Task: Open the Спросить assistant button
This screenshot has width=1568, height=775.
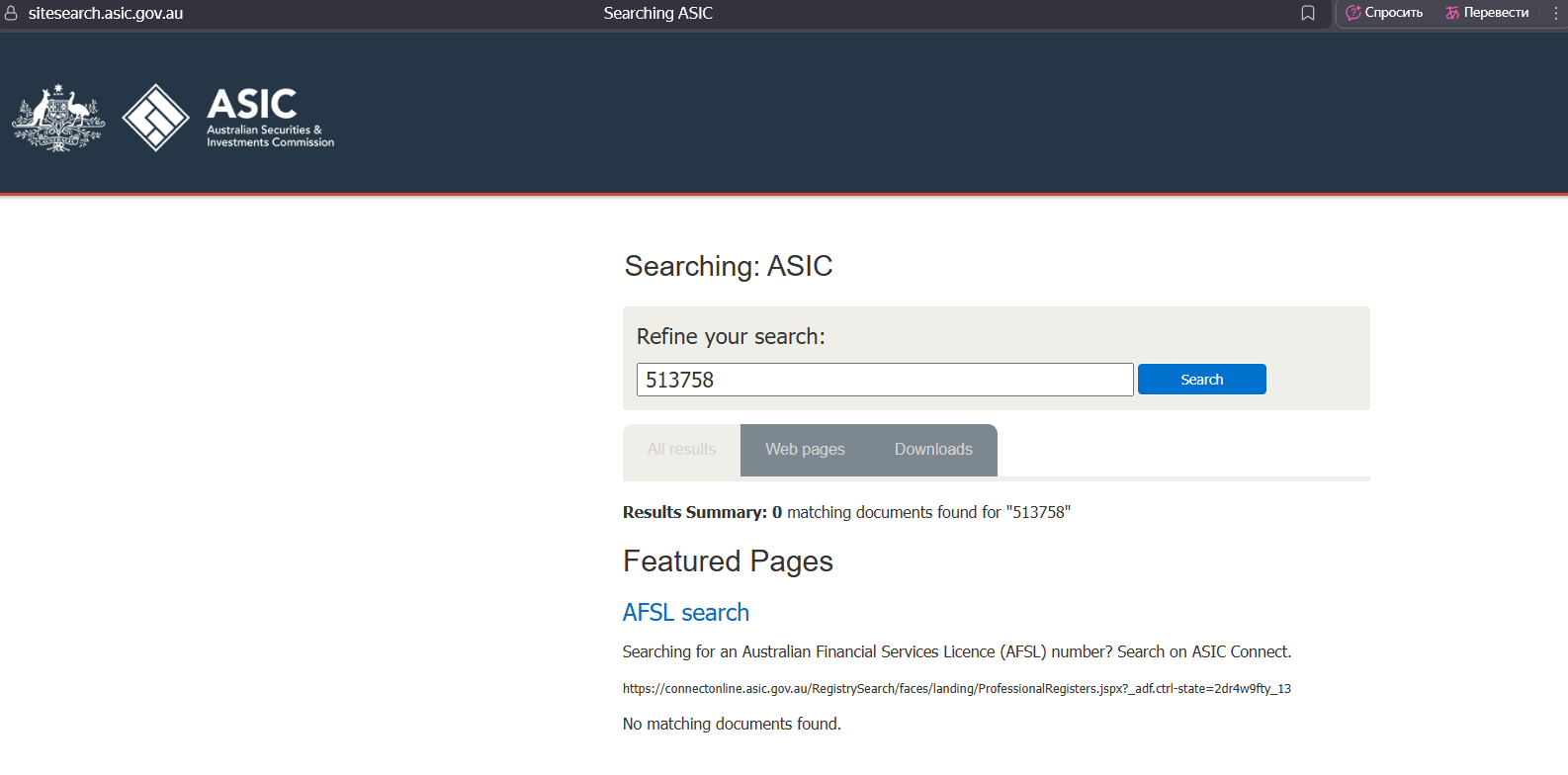Action: (x=1384, y=13)
